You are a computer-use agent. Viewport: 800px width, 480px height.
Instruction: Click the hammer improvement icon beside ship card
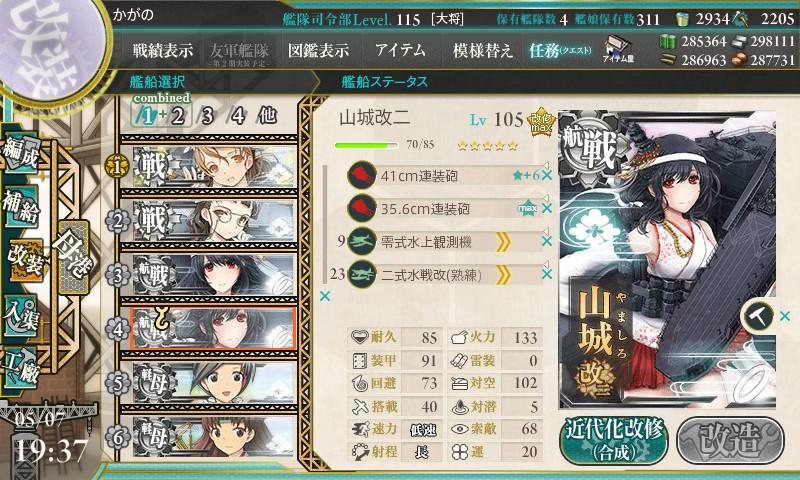point(758,316)
